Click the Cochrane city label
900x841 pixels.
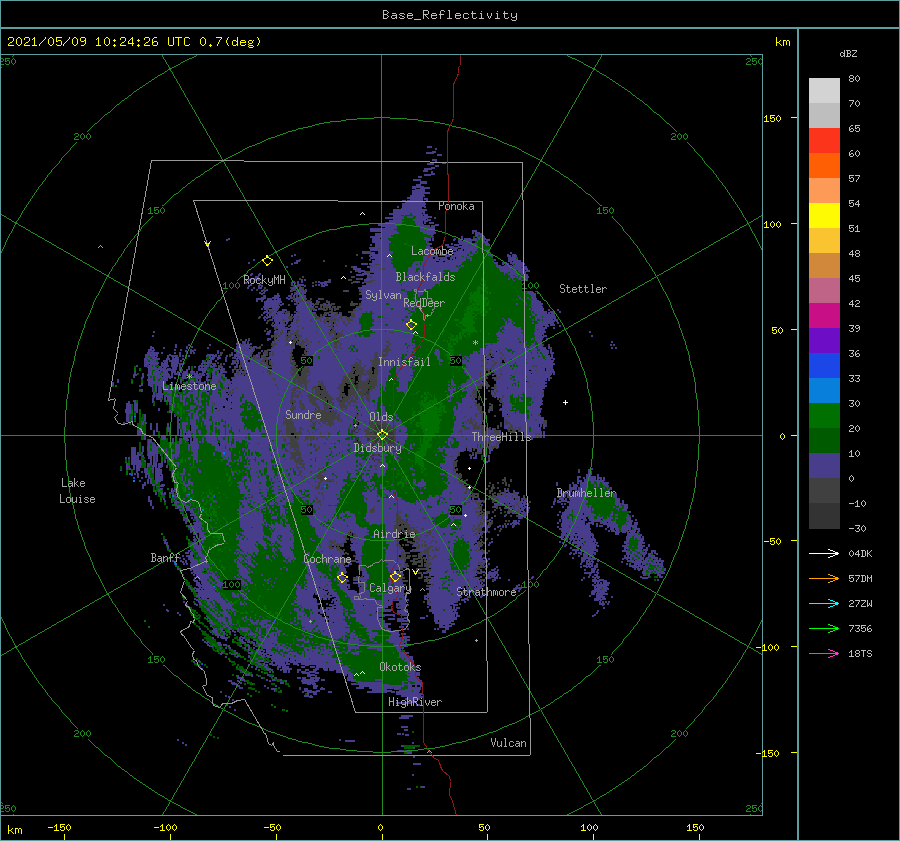coord(327,559)
